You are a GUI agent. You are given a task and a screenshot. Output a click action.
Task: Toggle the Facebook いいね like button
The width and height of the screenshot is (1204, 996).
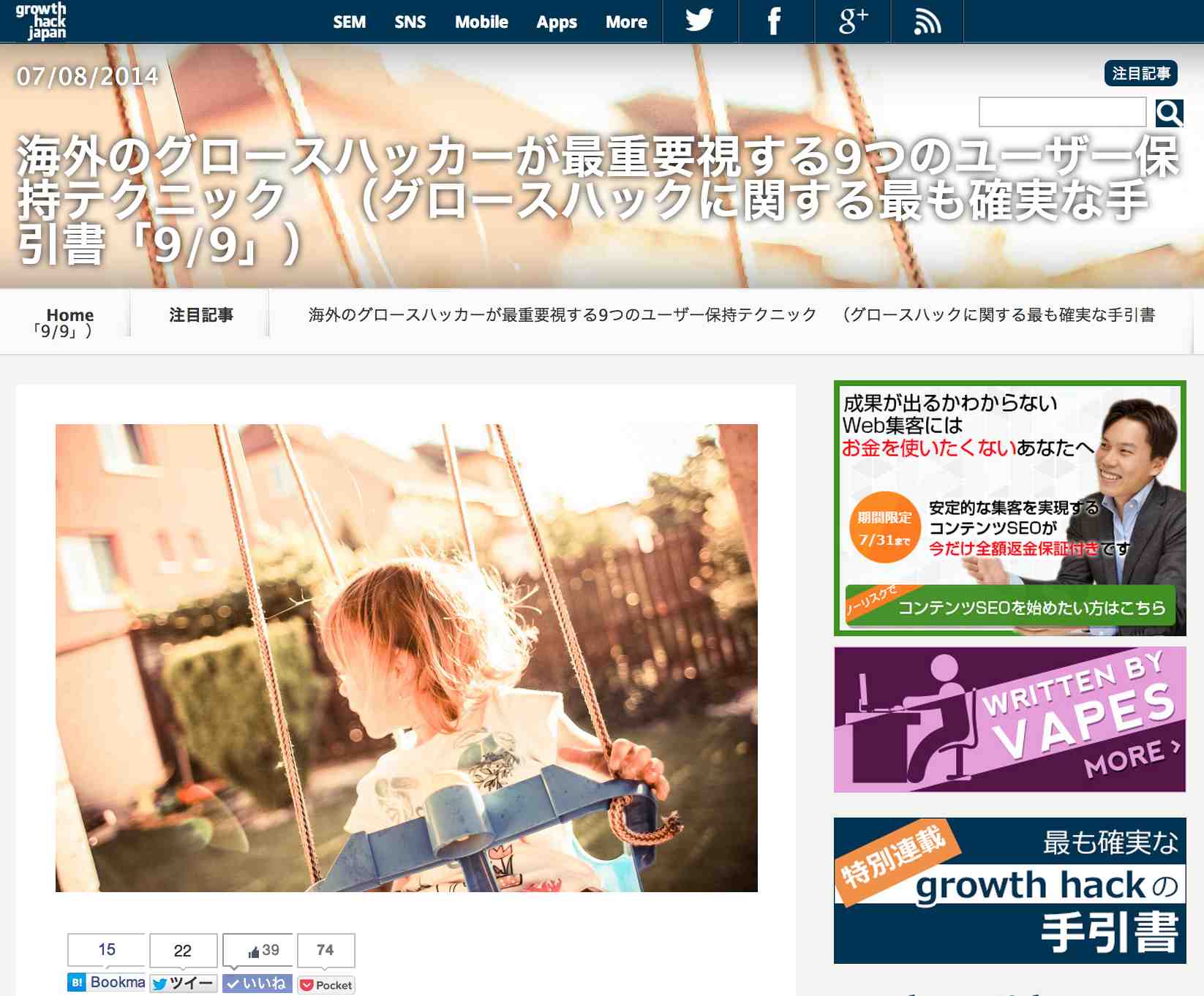click(x=257, y=984)
